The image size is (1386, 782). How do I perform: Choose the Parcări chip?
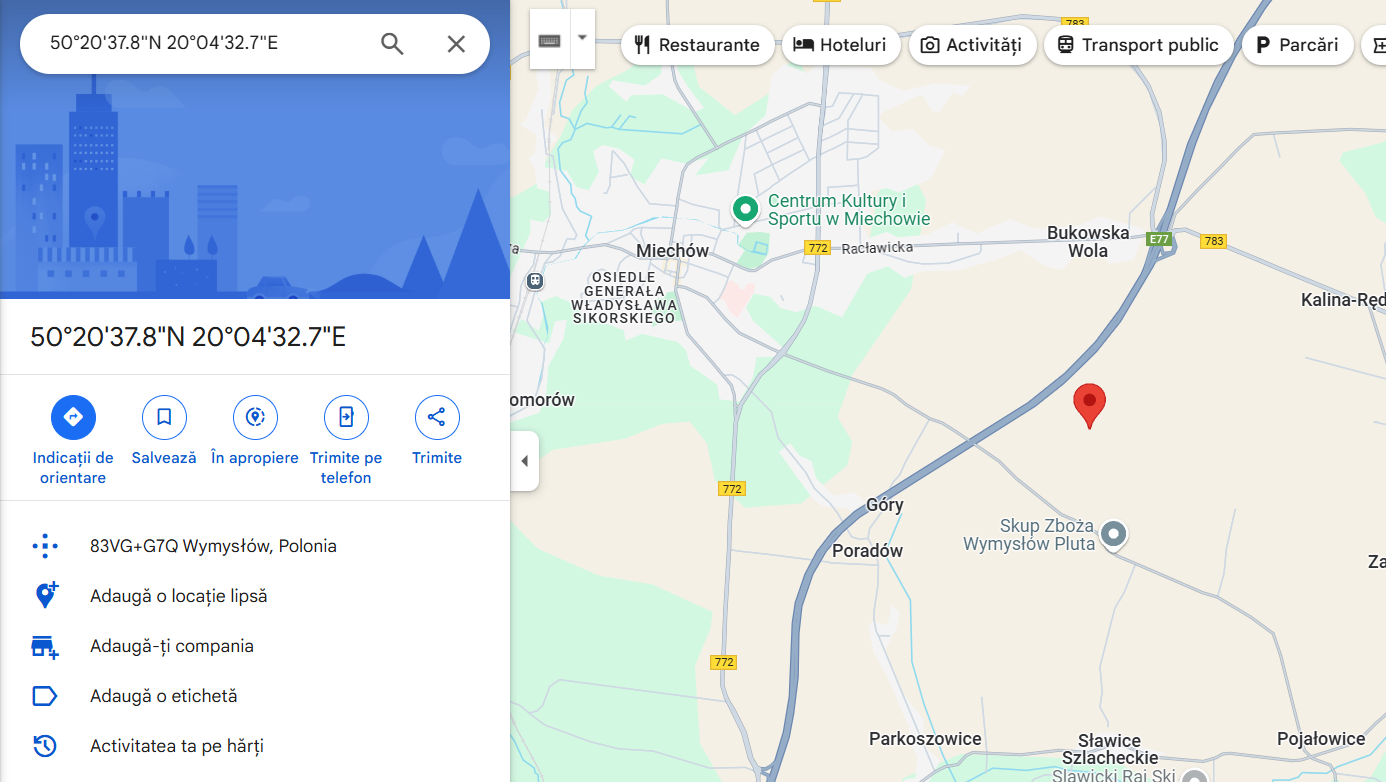[x=1298, y=45]
